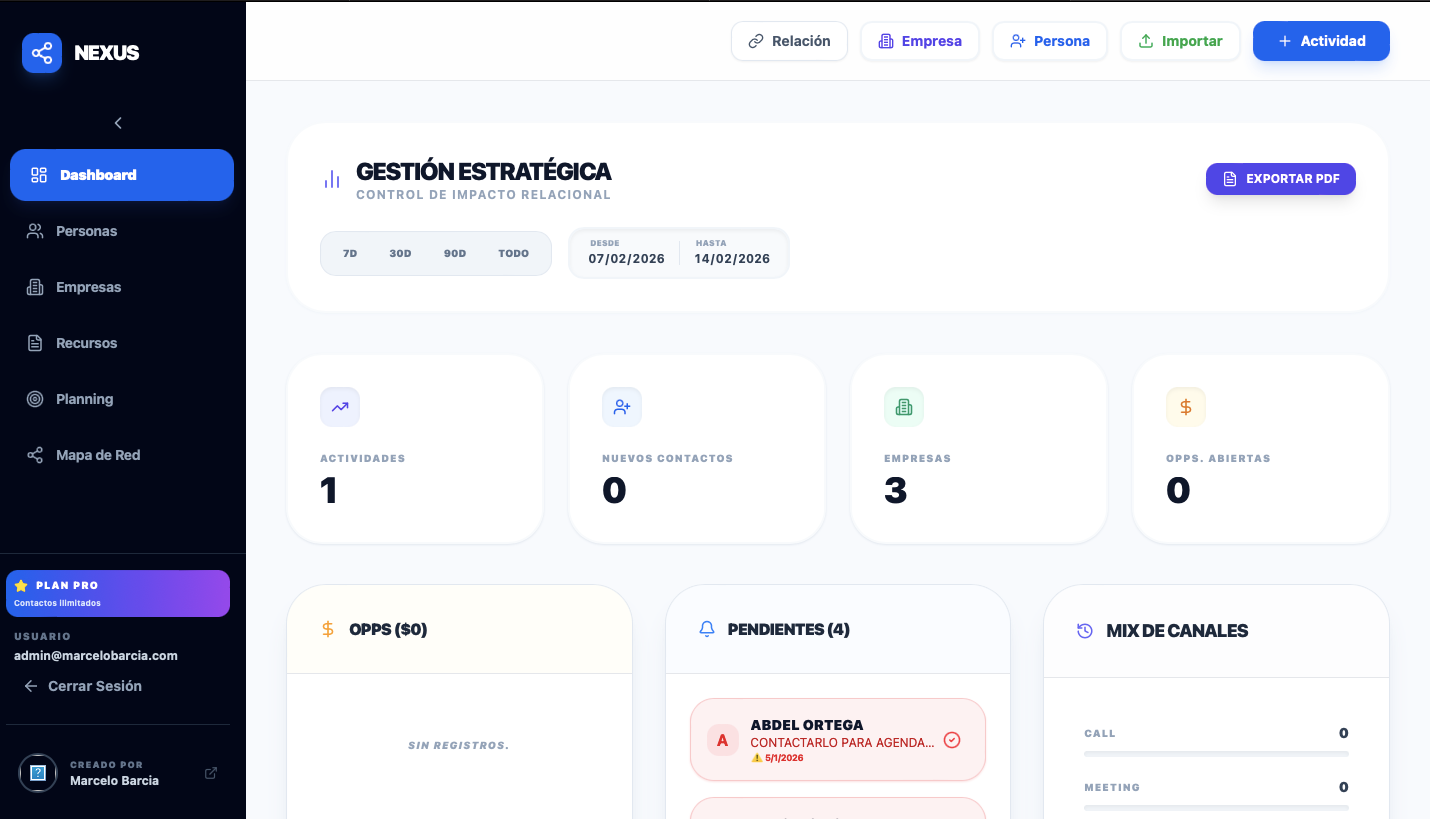The height and width of the screenshot is (819, 1430).
Task: Open the Hasta date picker field
Action: pos(732,254)
